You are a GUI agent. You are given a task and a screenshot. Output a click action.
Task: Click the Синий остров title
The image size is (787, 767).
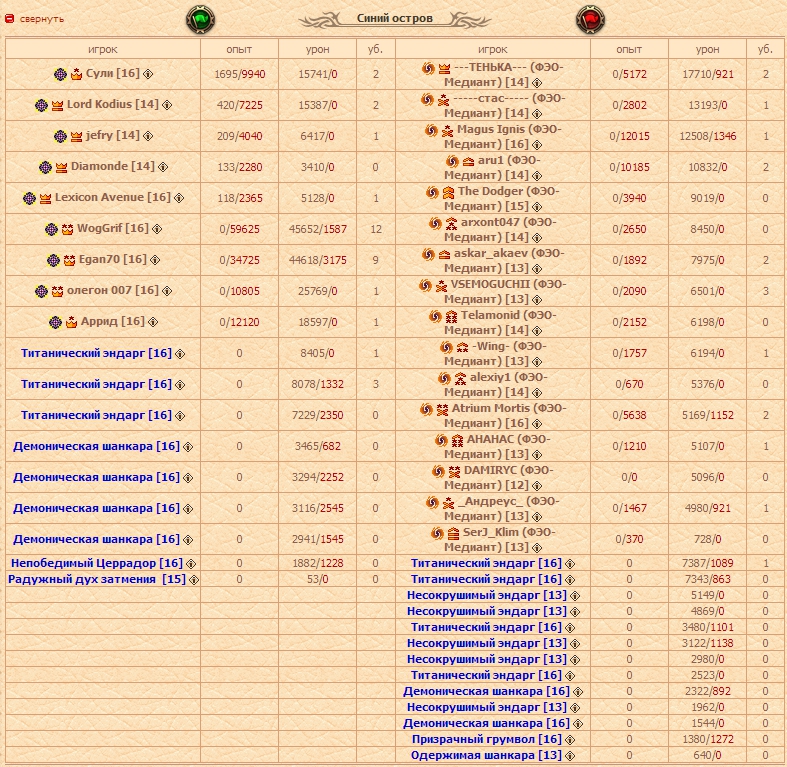[395, 18]
